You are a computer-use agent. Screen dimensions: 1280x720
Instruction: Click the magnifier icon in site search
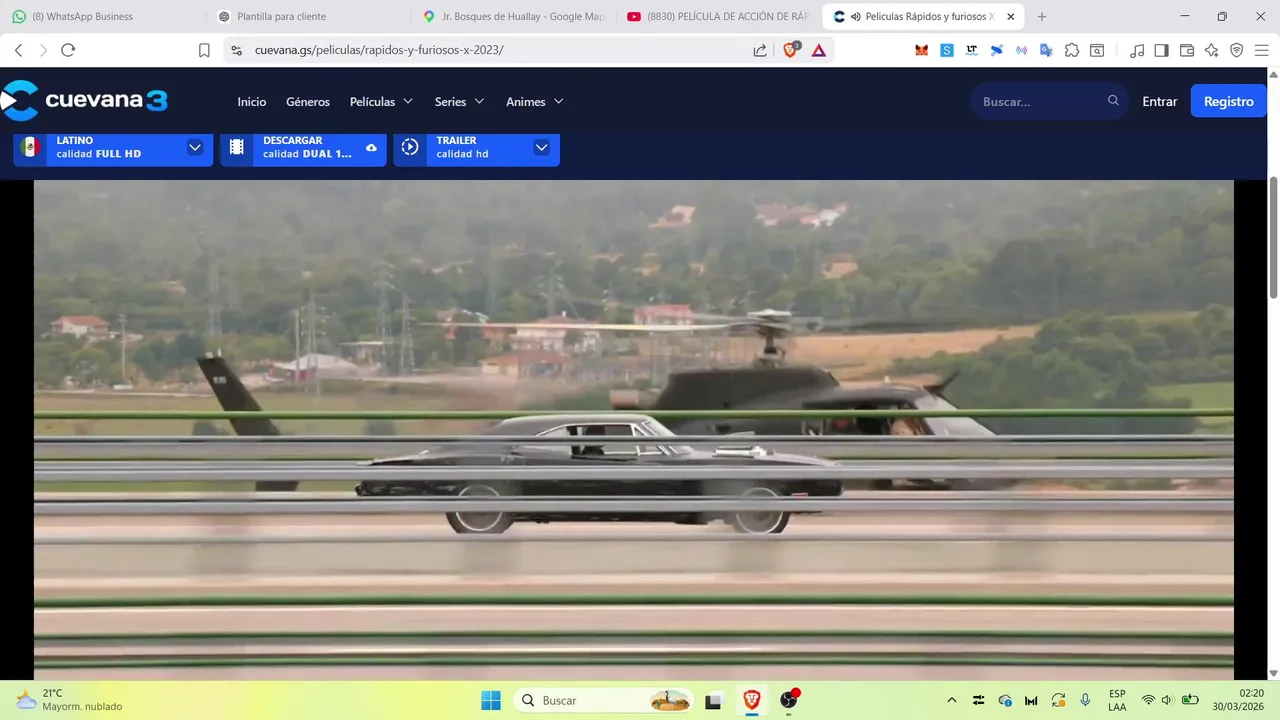pyautogui.click(x=1113, y=101)
